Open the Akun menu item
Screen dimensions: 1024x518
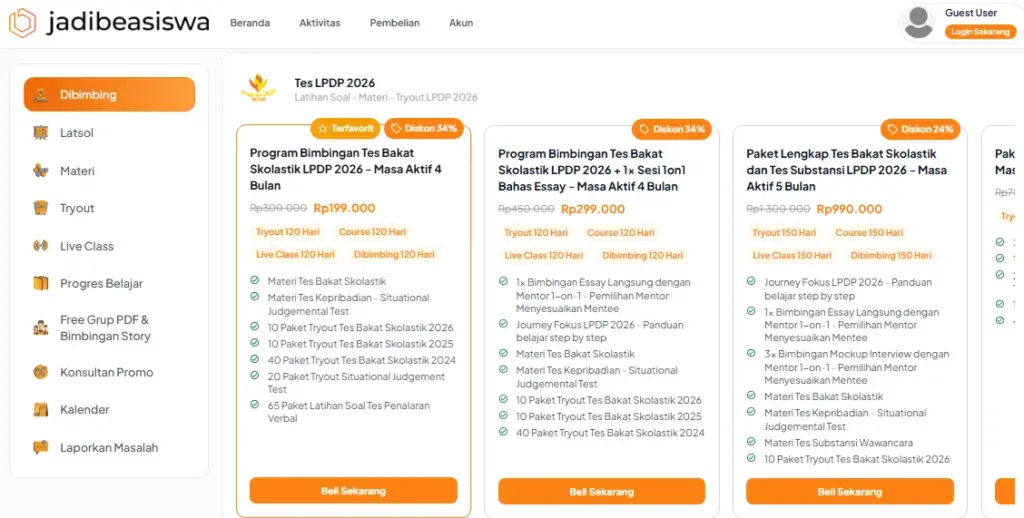[461, 23]
